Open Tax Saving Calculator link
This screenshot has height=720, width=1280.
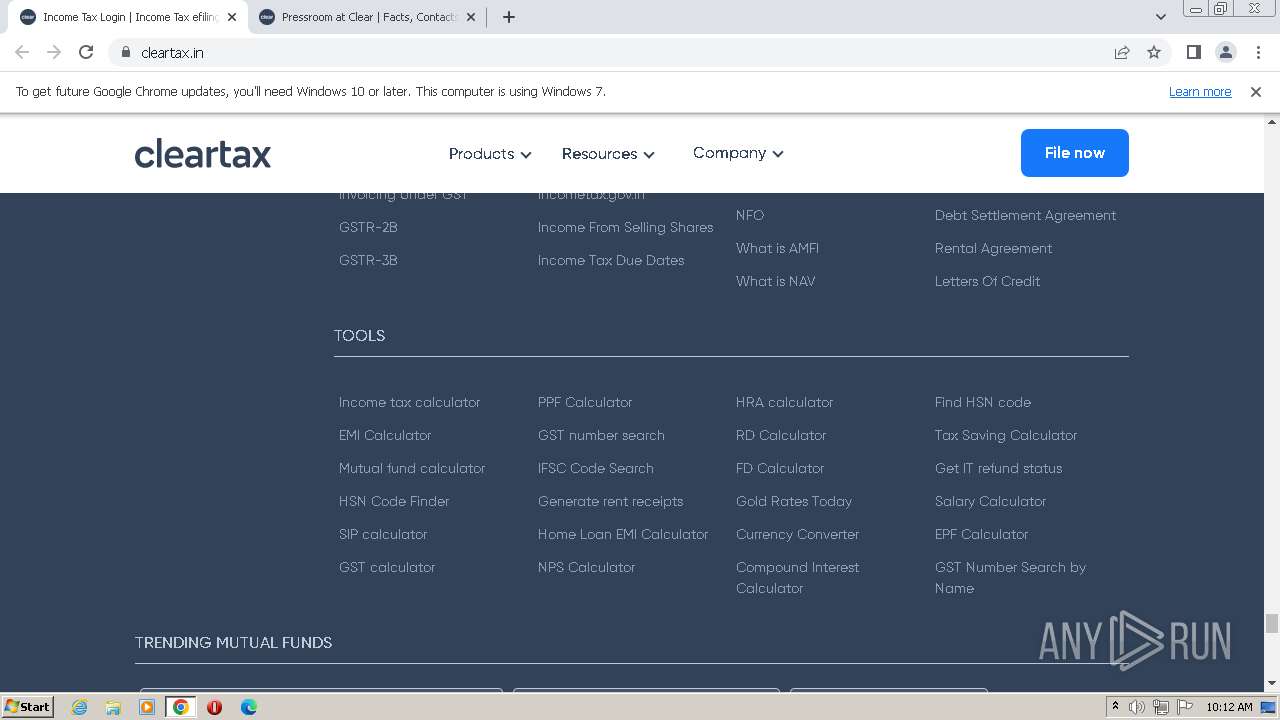coord(1006,435)
